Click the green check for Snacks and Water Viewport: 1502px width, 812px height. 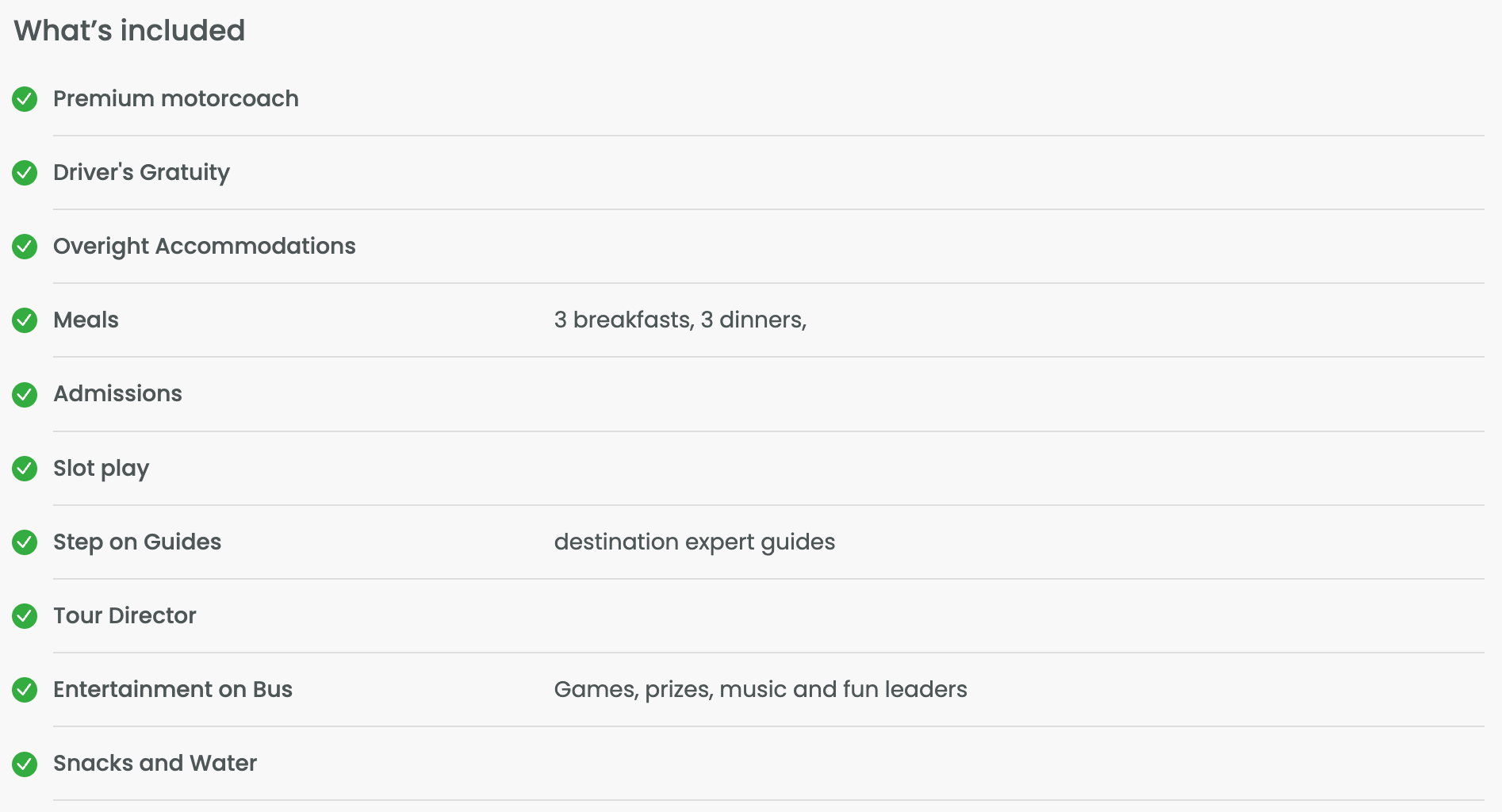(25, 764)
